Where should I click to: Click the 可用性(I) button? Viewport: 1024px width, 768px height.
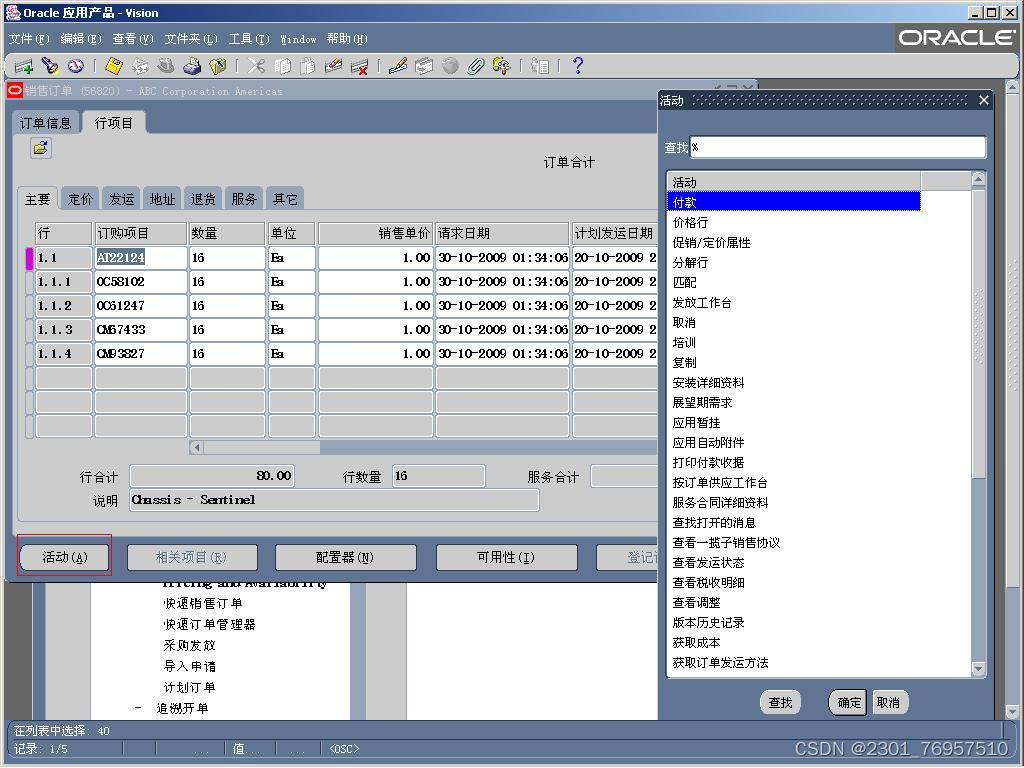[506, 557]
